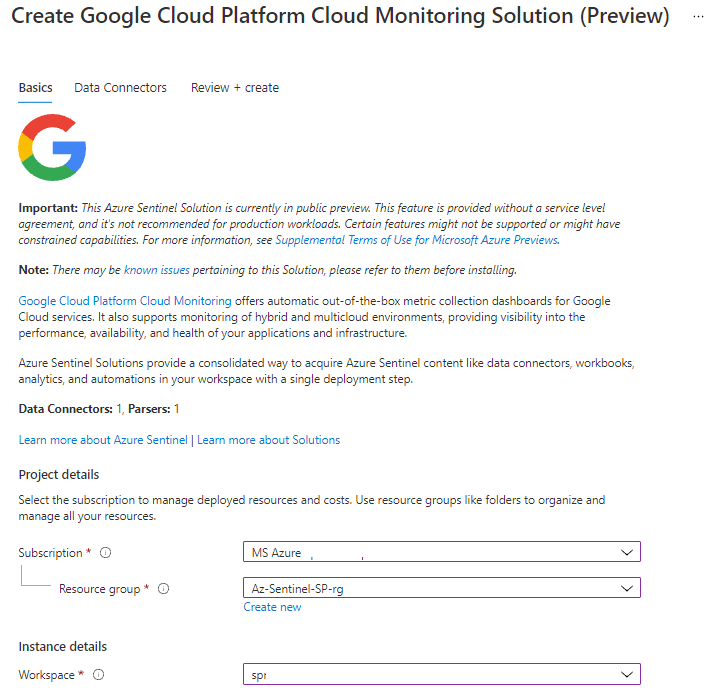The height and width of the screenshot is (699, 721).
Task: Open Google Cloud Platform Cloud Monitoring link
Action: 125,301
